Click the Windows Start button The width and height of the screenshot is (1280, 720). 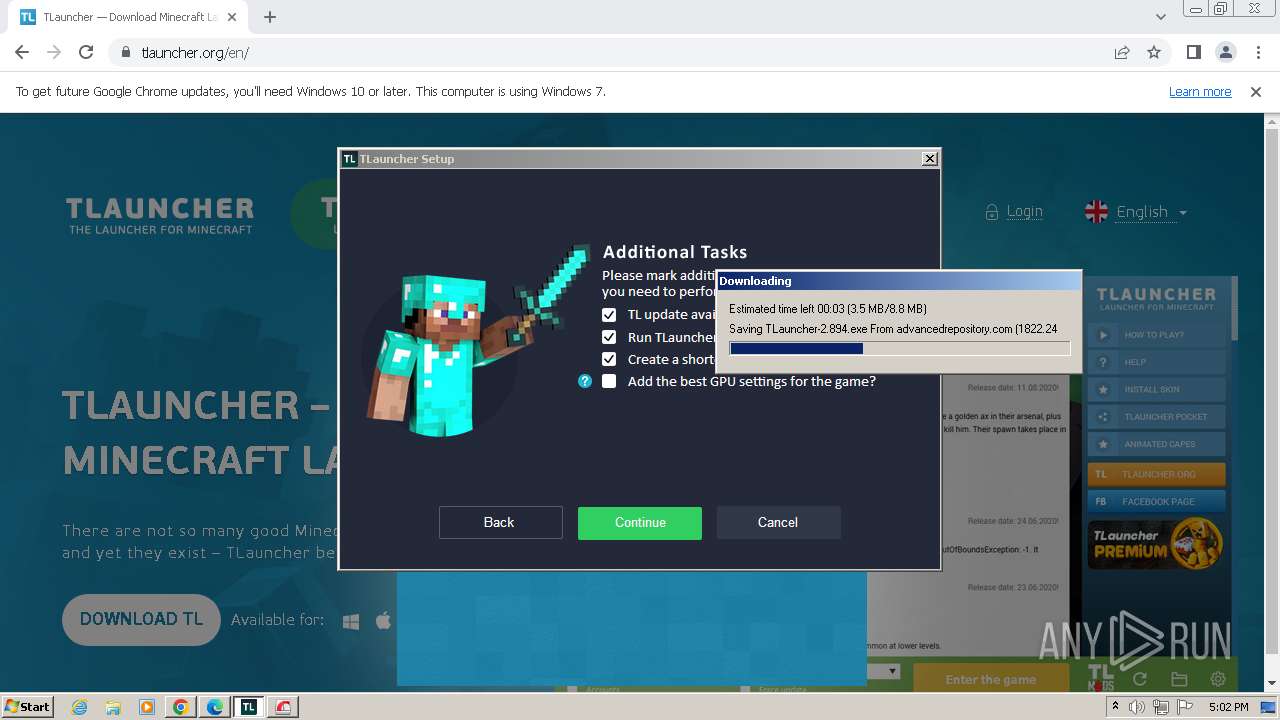(x=27, y=706)
